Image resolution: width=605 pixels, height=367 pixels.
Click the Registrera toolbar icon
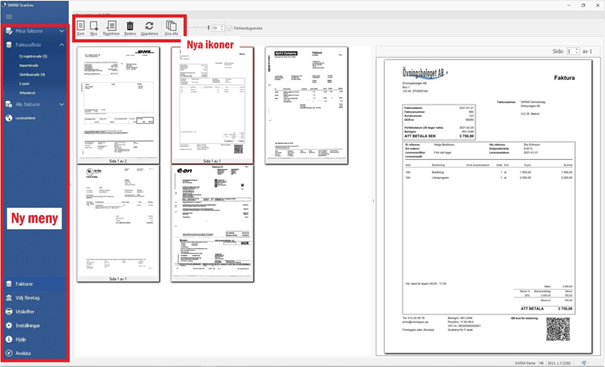point(111,28)
